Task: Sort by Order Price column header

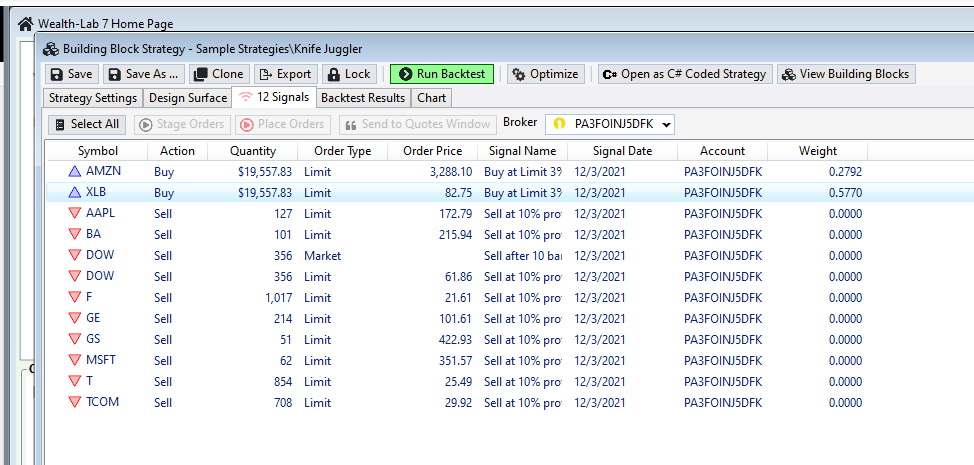Action: 432,151
